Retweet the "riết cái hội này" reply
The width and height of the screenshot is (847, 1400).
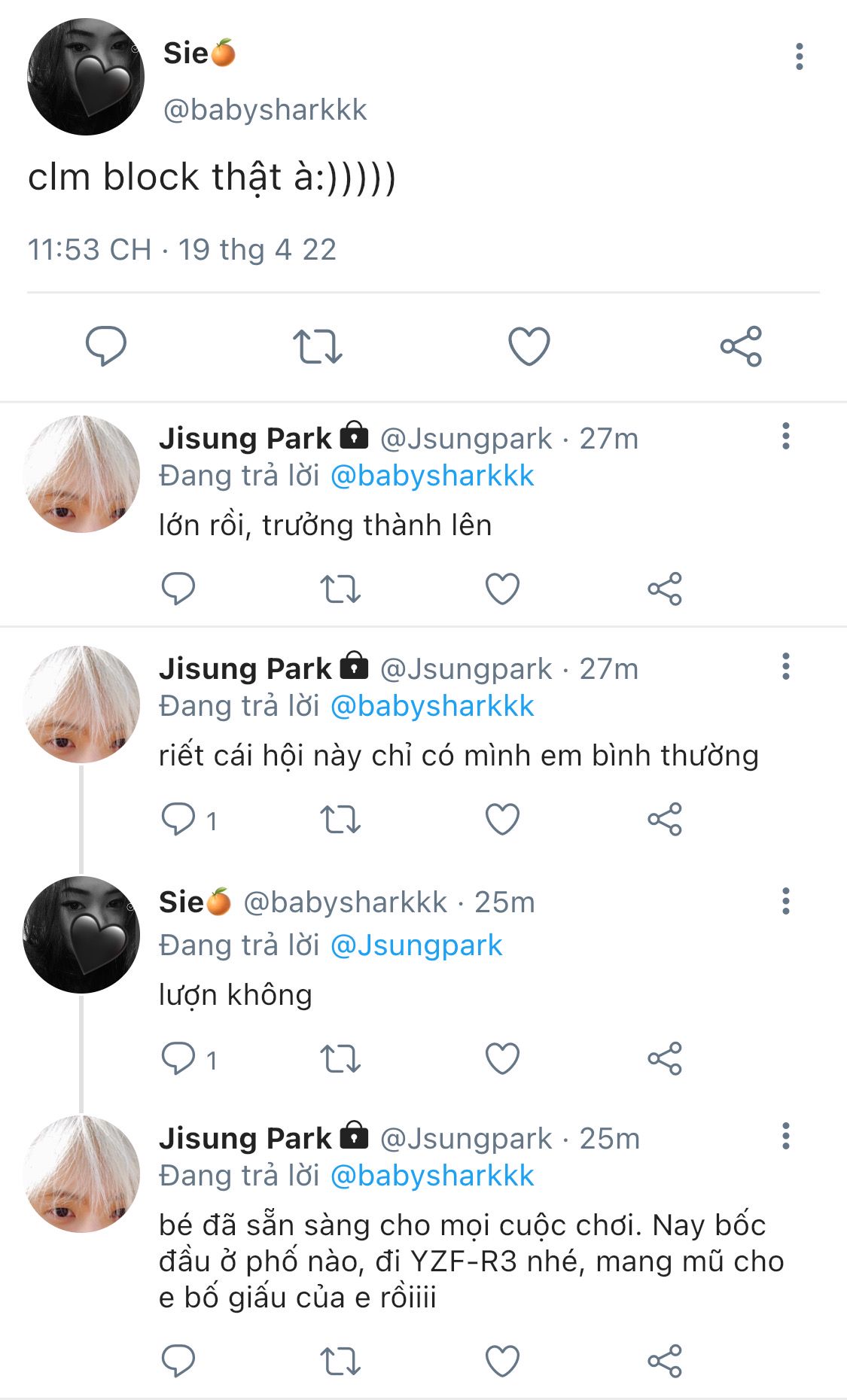[x=340, y=819]
